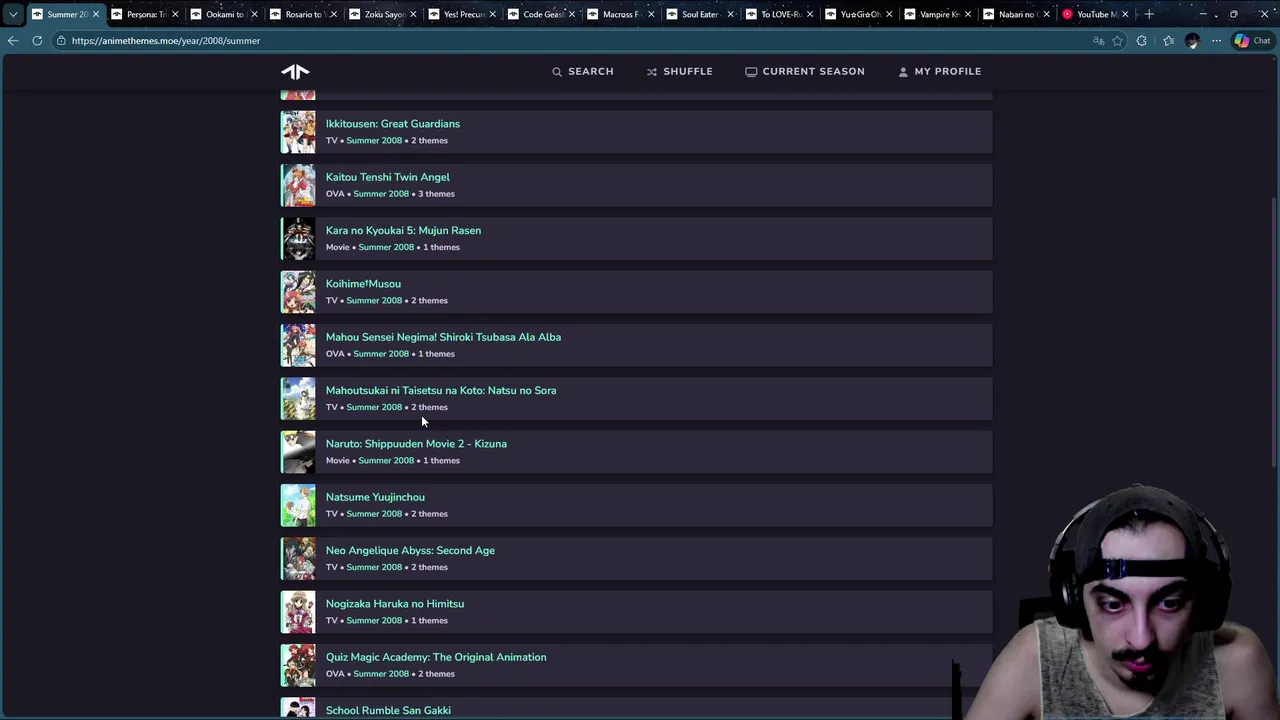Open Naruto: Shippuuden Movie 2 - Kizuna

tap(416, 444)
